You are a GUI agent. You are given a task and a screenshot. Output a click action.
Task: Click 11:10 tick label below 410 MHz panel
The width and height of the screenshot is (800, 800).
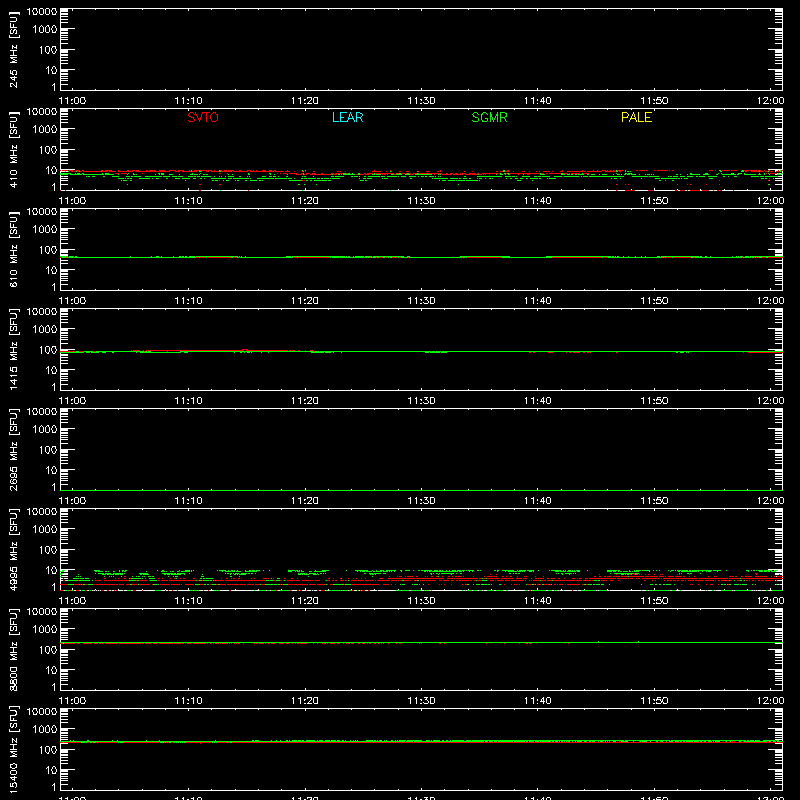tap(189, 201)
